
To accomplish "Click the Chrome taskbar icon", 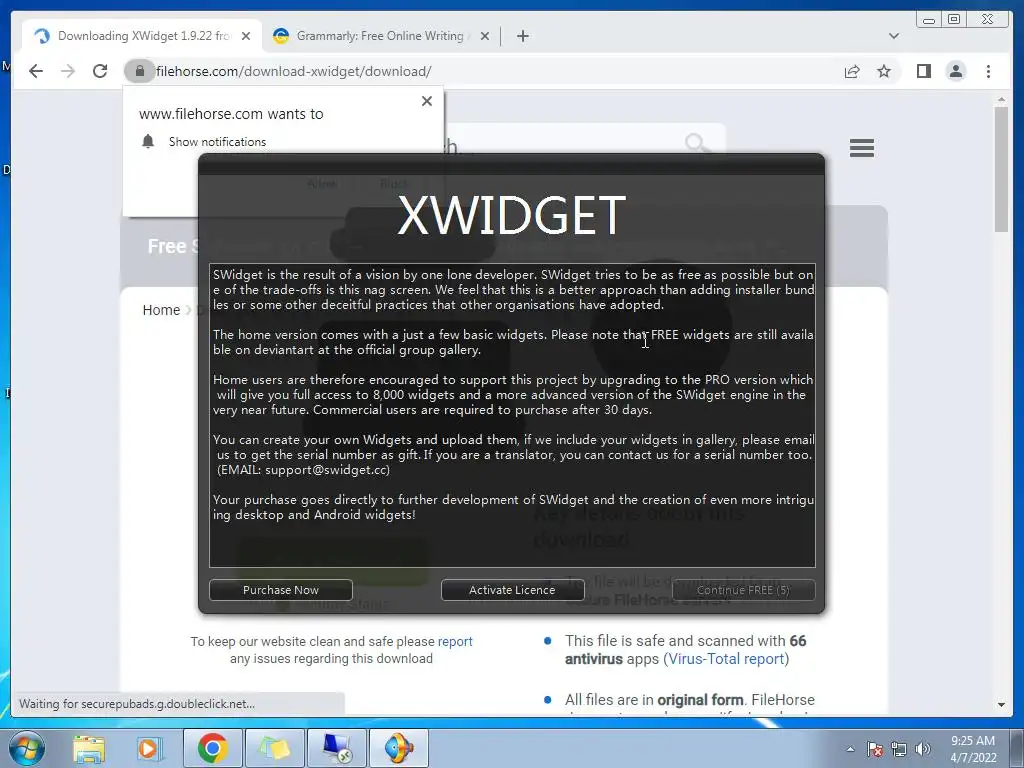I will point(212,748).
